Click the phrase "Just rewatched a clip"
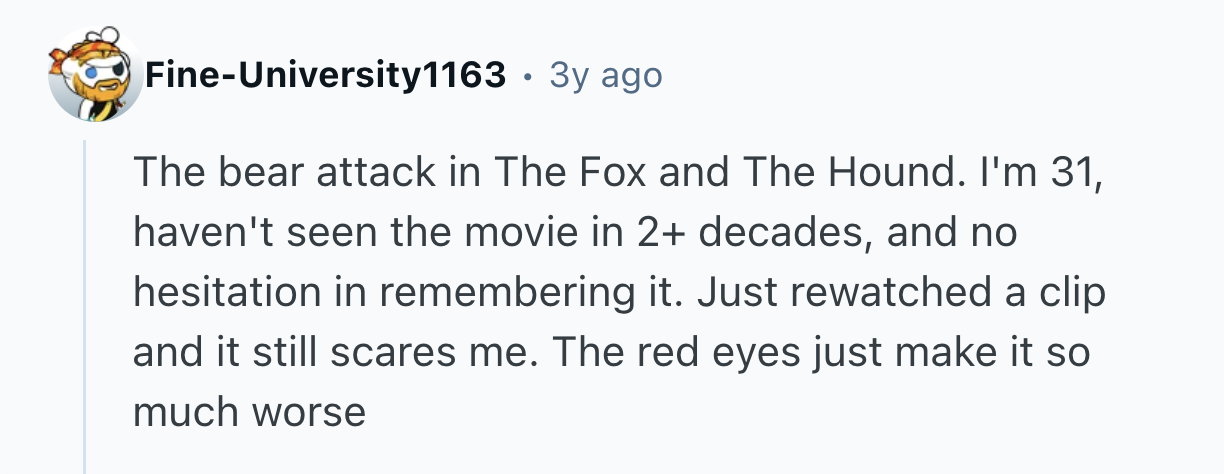This screenshot has height=474, width=1224. 902,294
